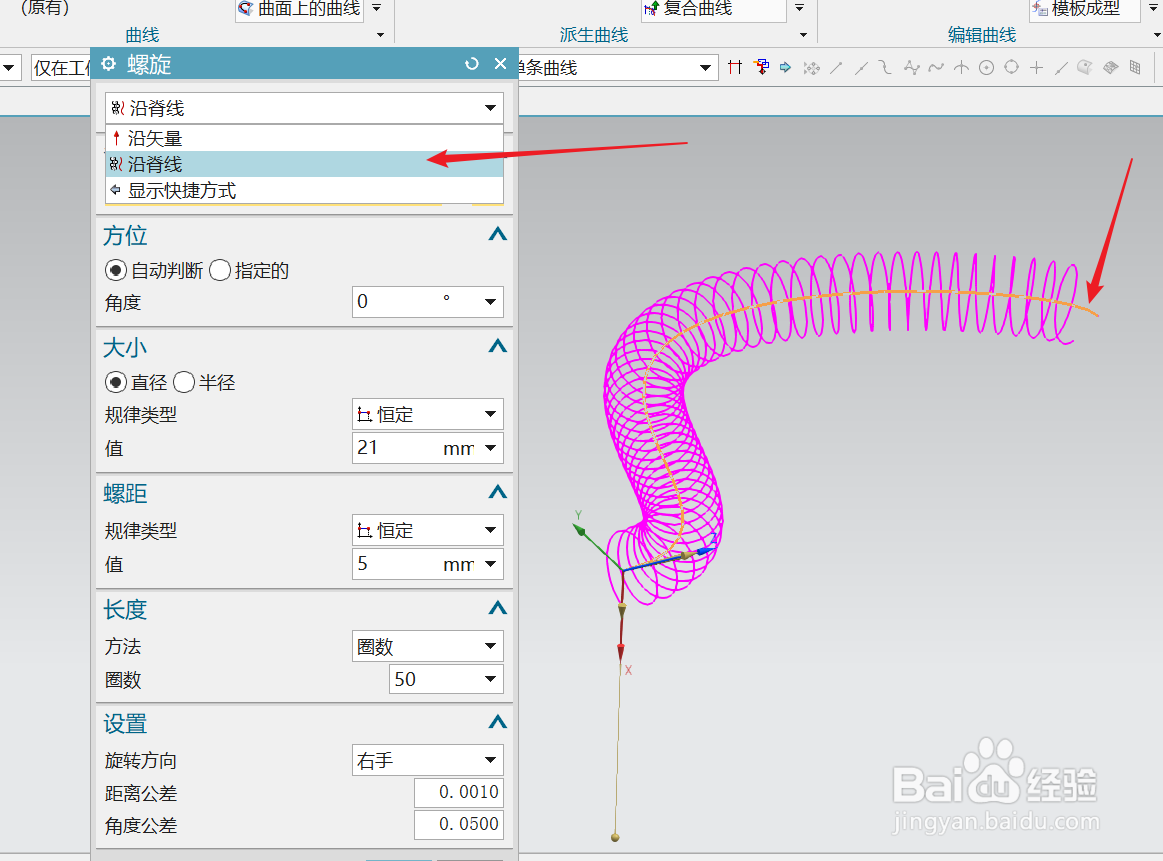
Task: Expand the 派生曲线 ribbon group arrow
Action: 803,35
